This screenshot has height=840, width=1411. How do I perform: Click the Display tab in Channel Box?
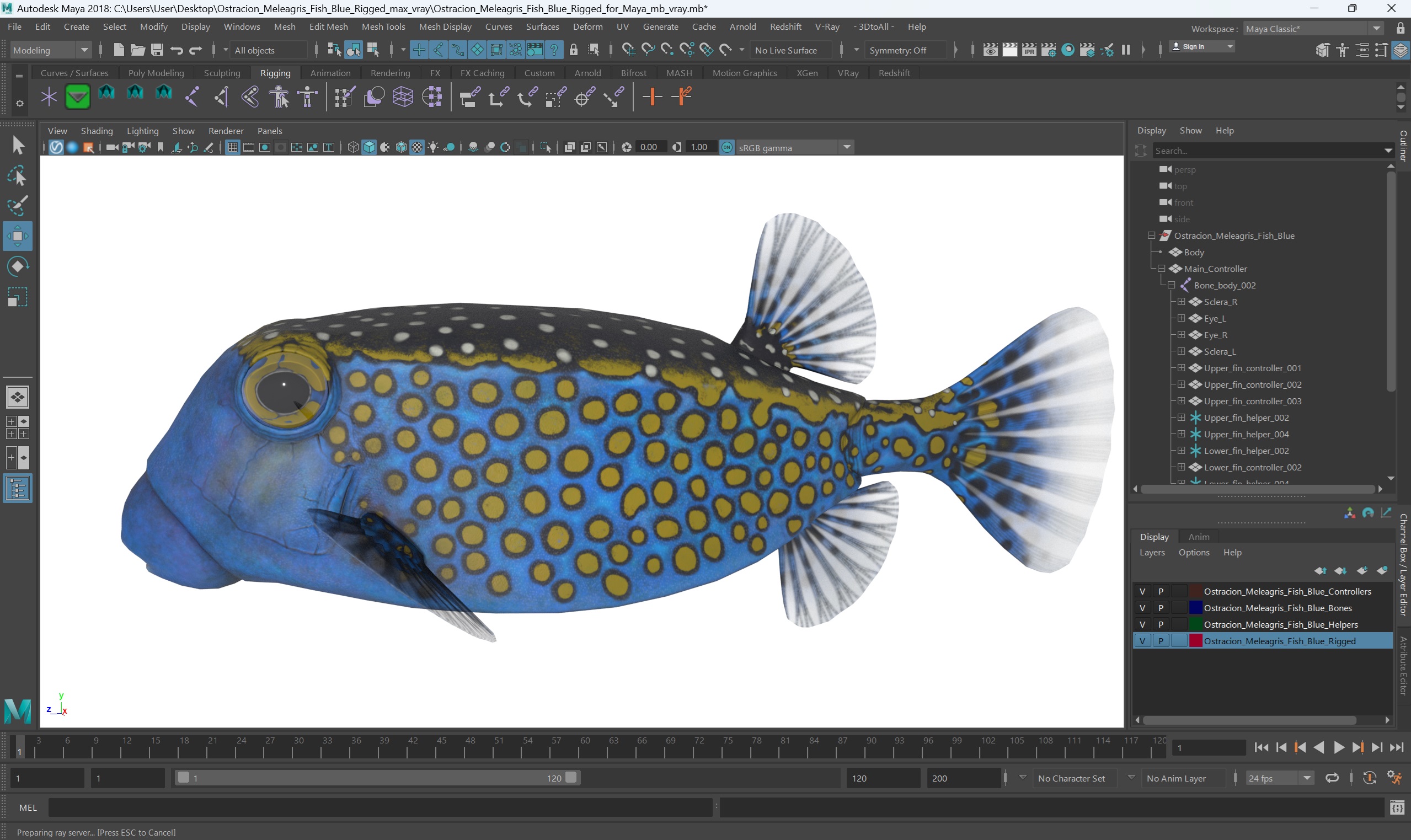point(1154,536)
